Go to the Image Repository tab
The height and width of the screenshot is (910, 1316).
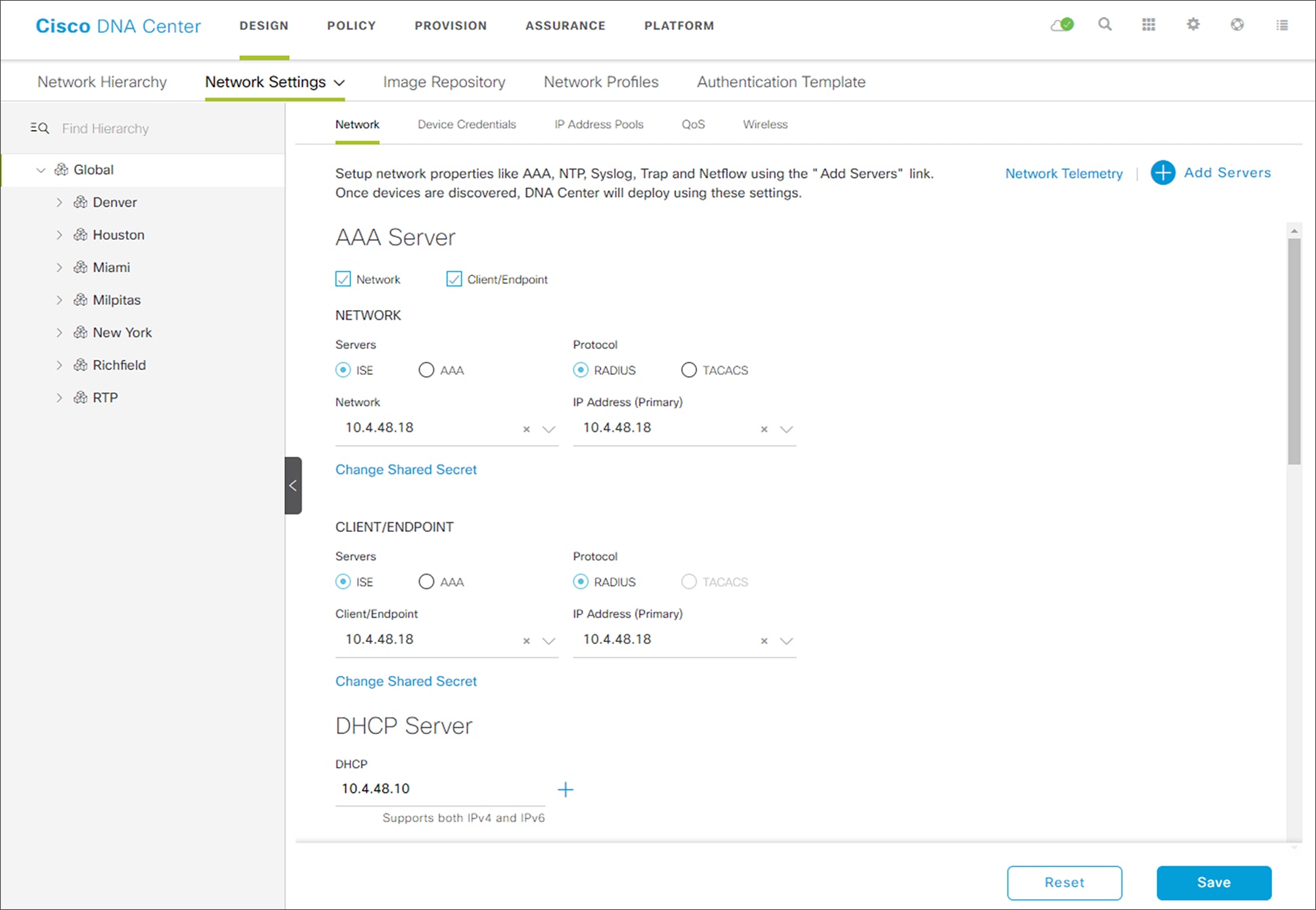point(444,82)
